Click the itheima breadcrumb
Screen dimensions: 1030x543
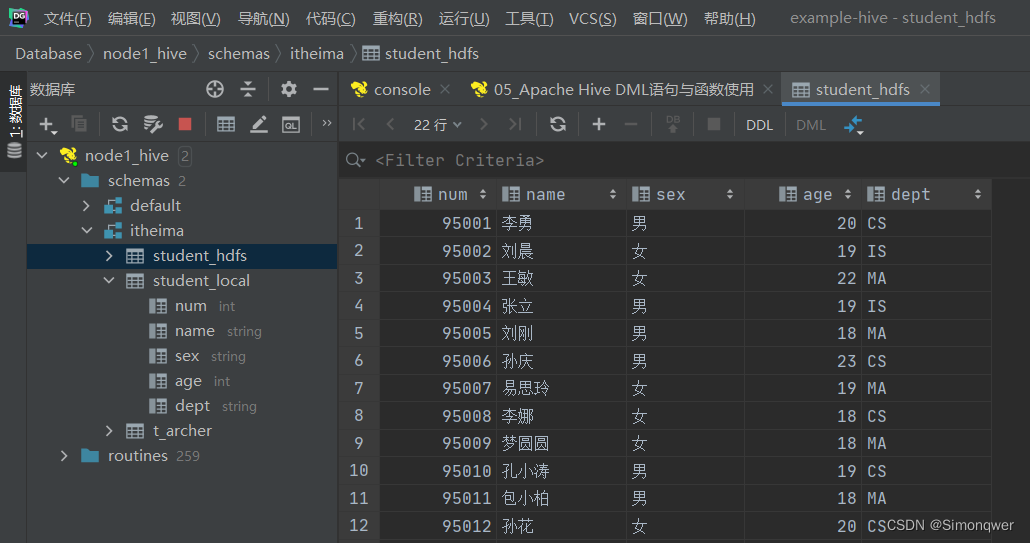[317, 54]
